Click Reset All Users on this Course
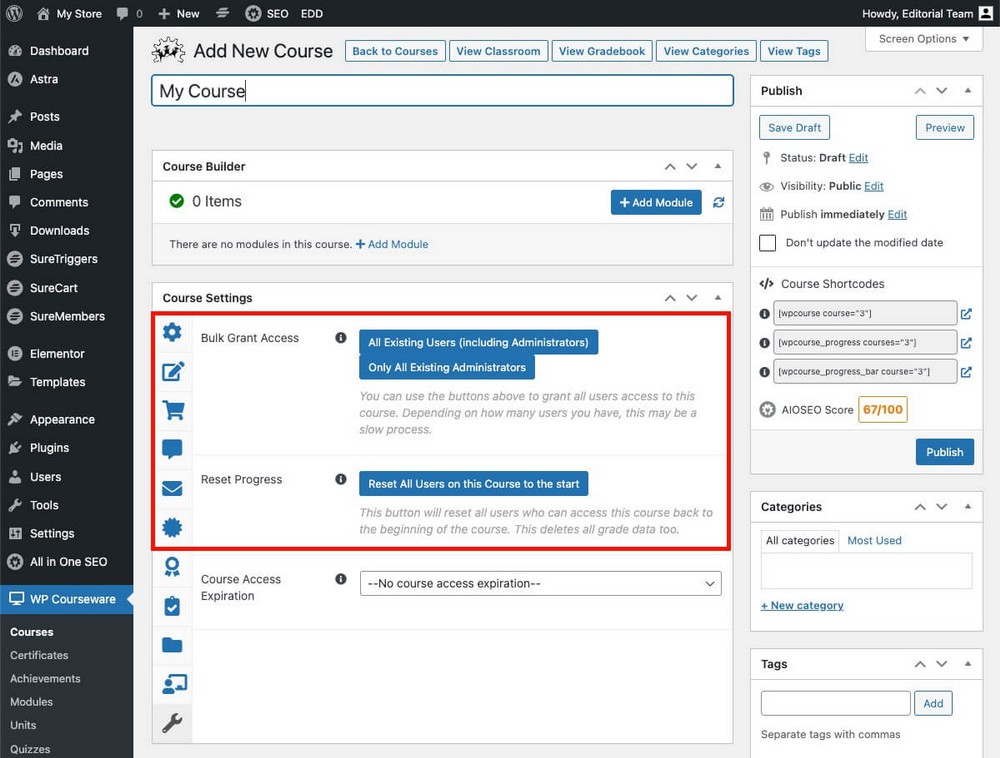The width and height of the screenshot is (1000, 758). pyautogui.click(x=473, y=484)
